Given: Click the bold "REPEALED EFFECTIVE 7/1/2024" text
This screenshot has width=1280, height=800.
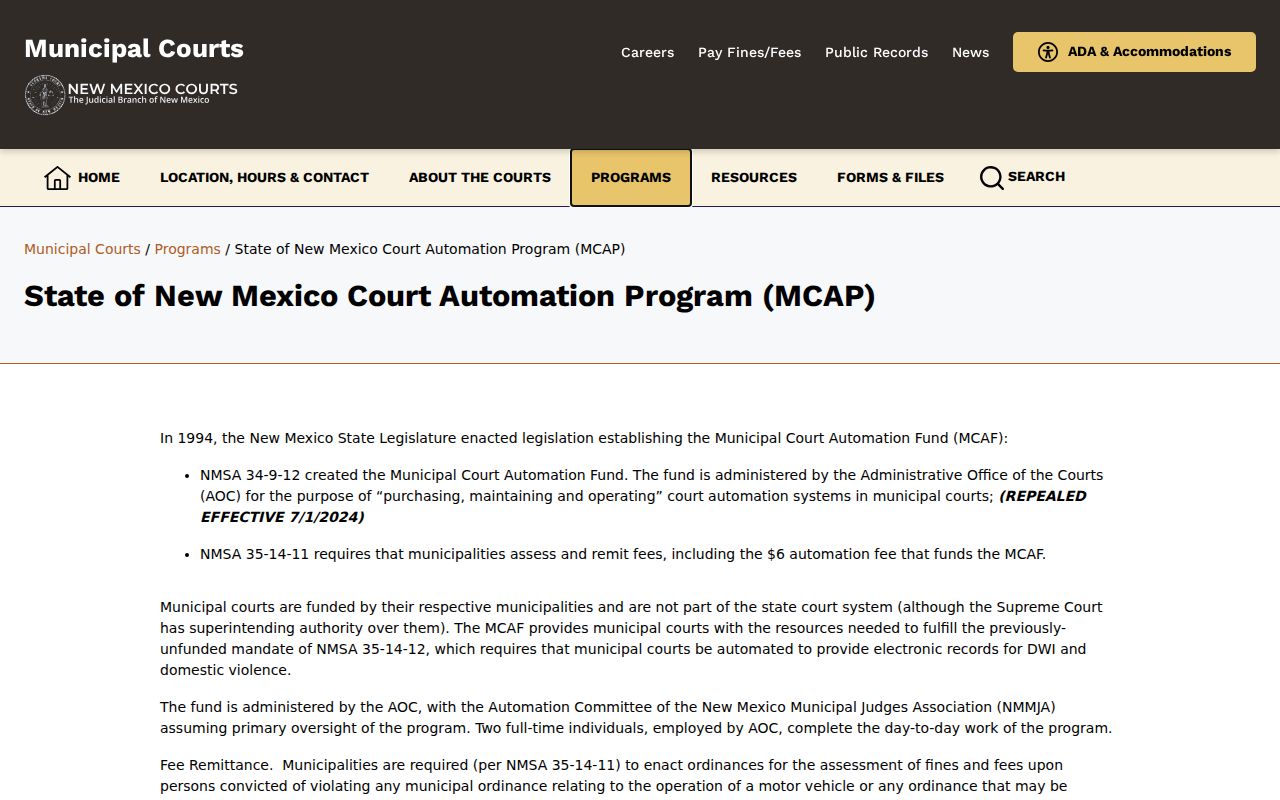Looking at the screenshot, I should point(643,507).
